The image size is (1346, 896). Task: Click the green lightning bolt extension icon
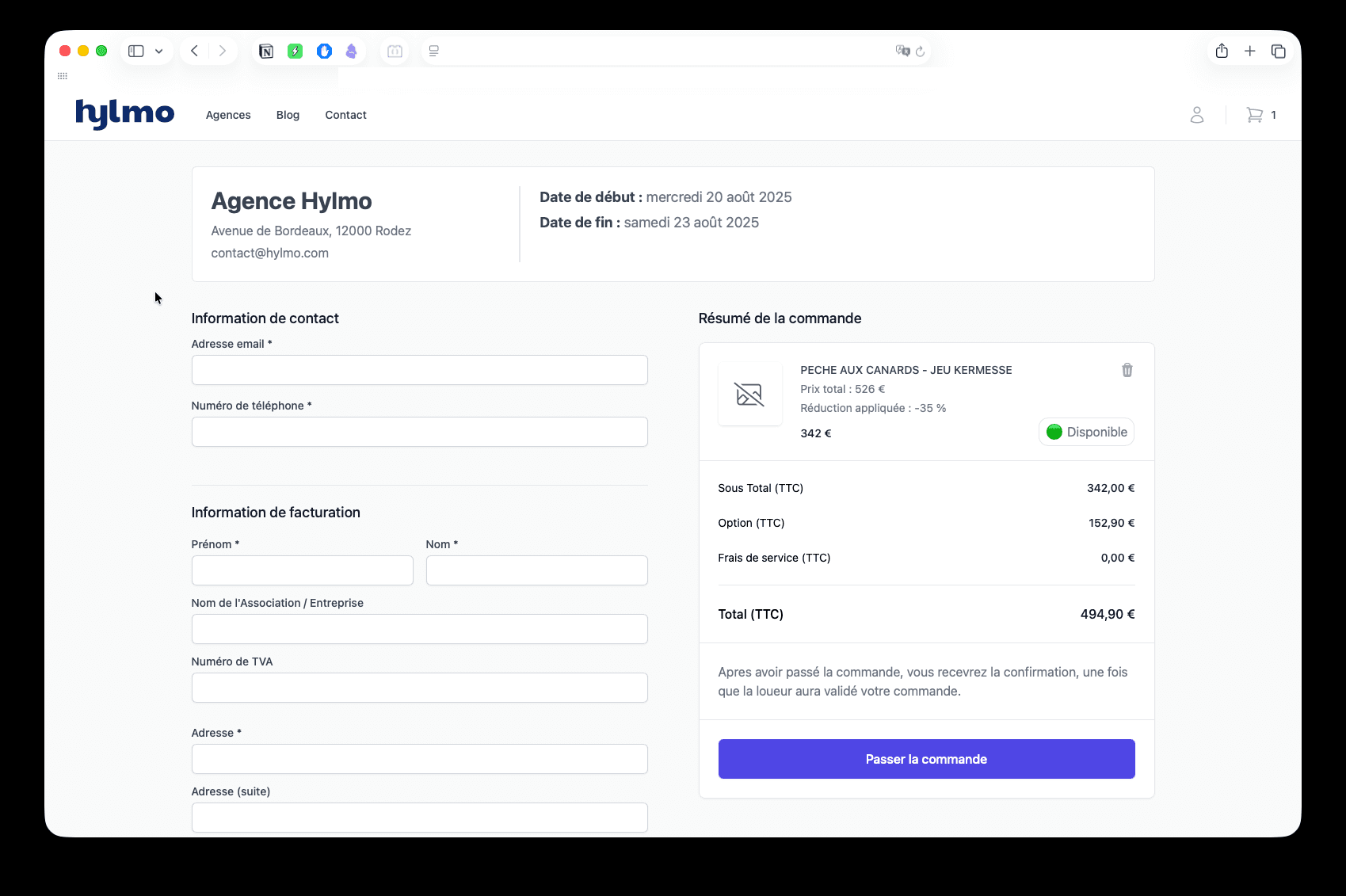click(295, 51)
